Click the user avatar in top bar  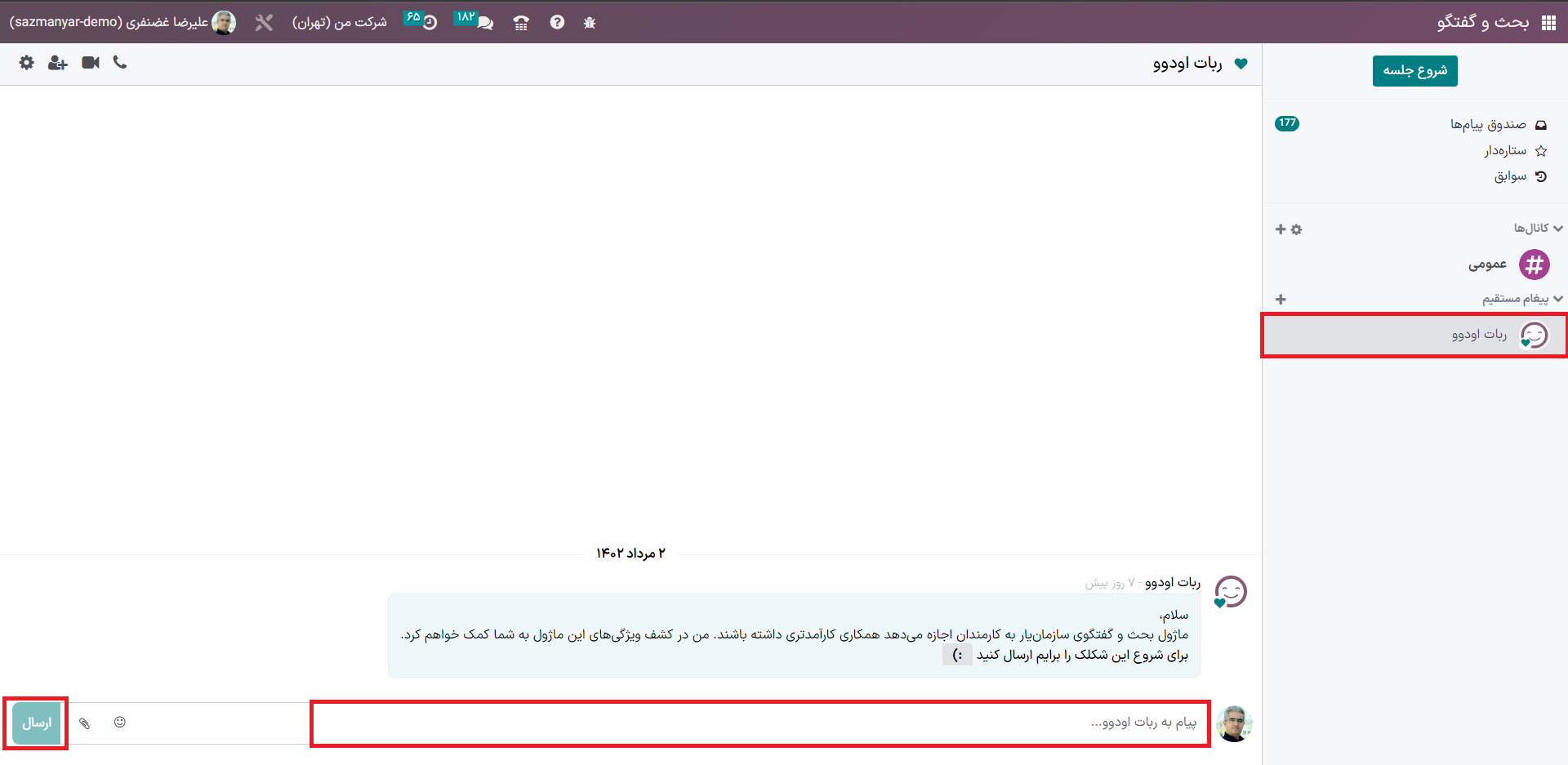tap(224, 22)
